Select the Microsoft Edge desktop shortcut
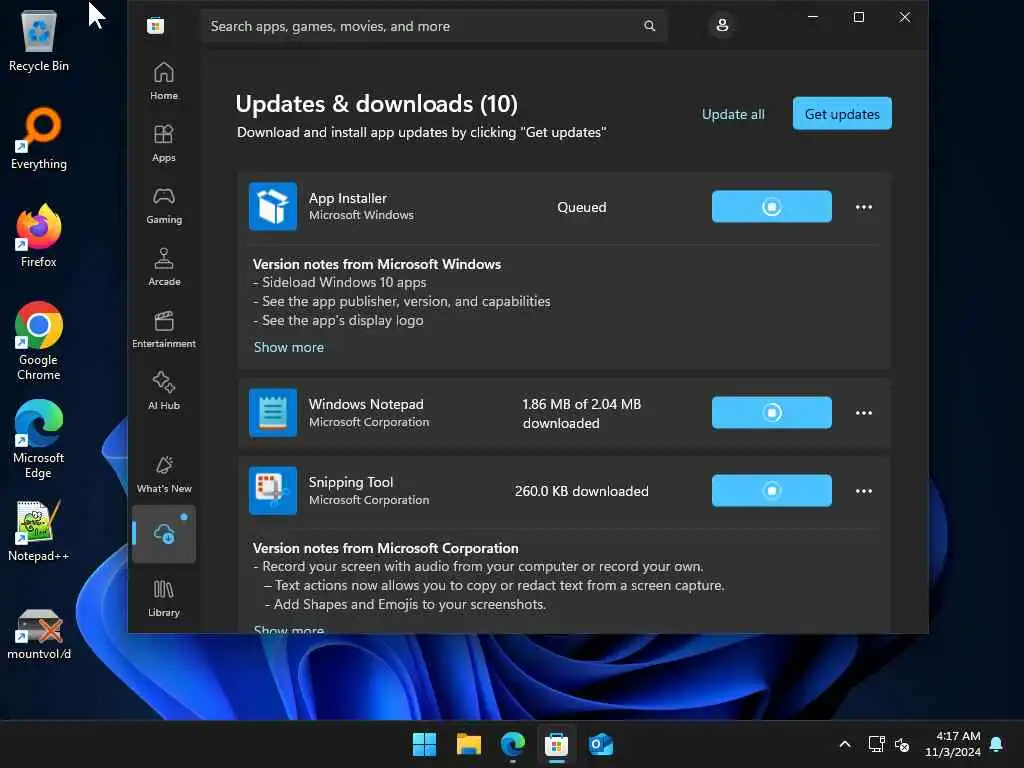 tap(39, 439)
